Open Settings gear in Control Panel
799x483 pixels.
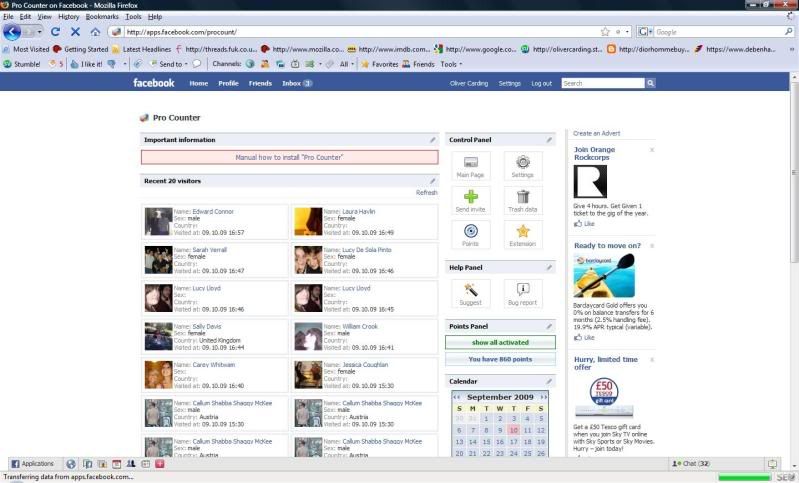[523, 166]
